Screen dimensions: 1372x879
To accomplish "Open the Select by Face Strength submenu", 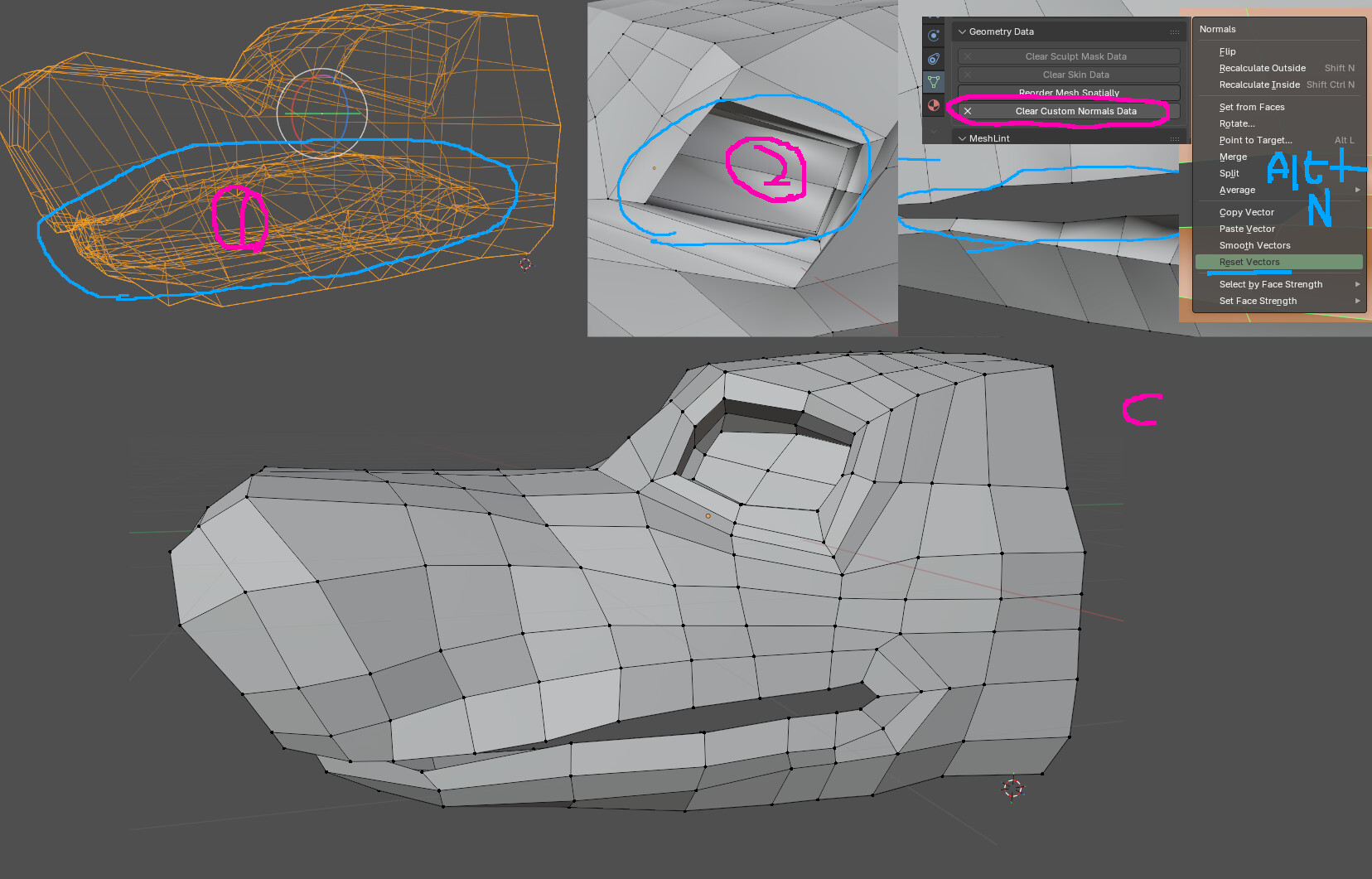I will (x=1279, y=284).
